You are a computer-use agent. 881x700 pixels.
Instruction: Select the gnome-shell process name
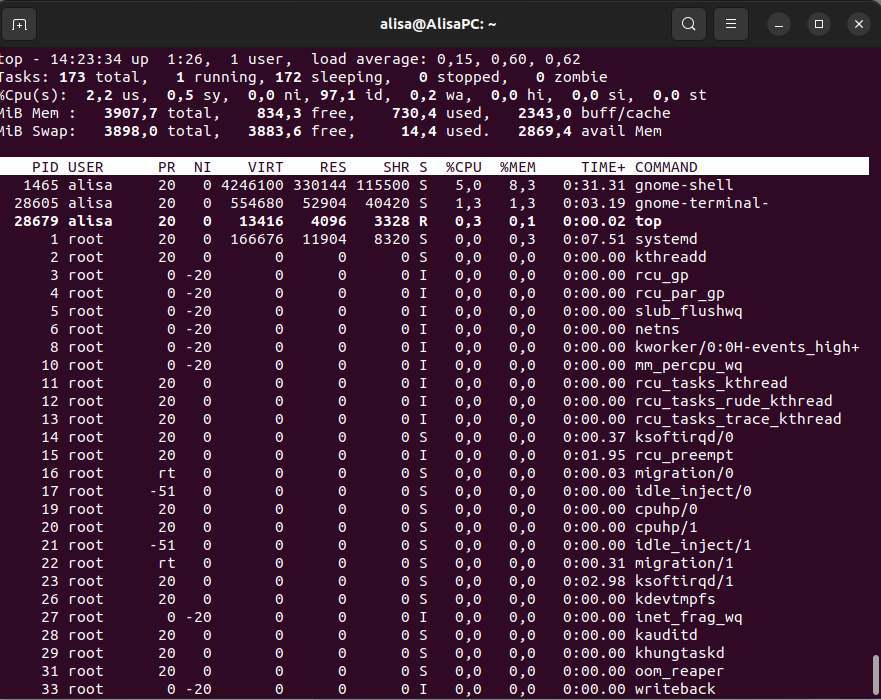point(684,185)
